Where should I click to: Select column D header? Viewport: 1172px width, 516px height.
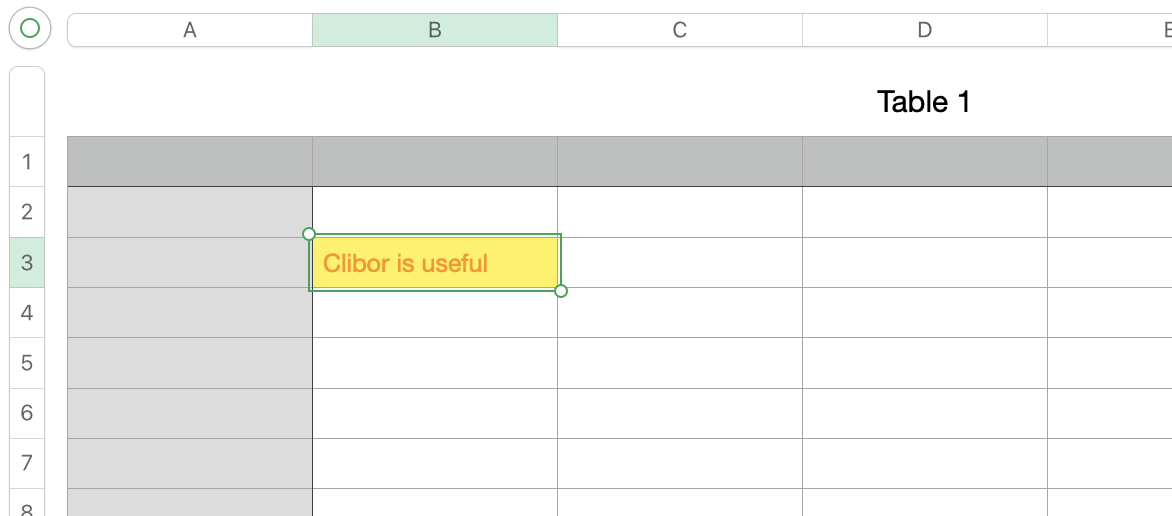pos(925,30)
